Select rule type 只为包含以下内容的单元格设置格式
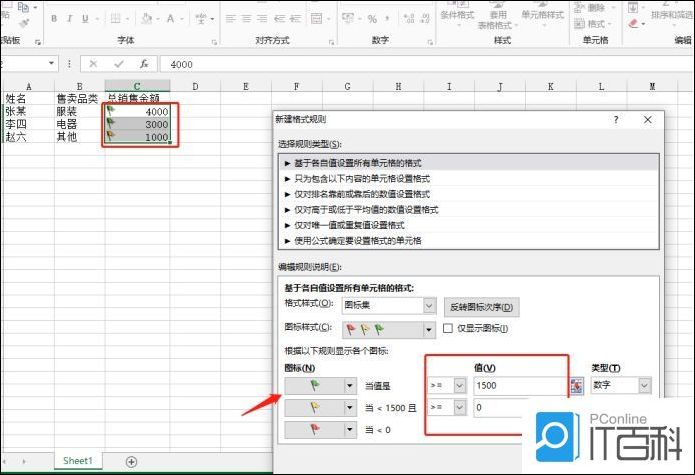The height and width of the screenshot is (475, 695). coord(469,179)
